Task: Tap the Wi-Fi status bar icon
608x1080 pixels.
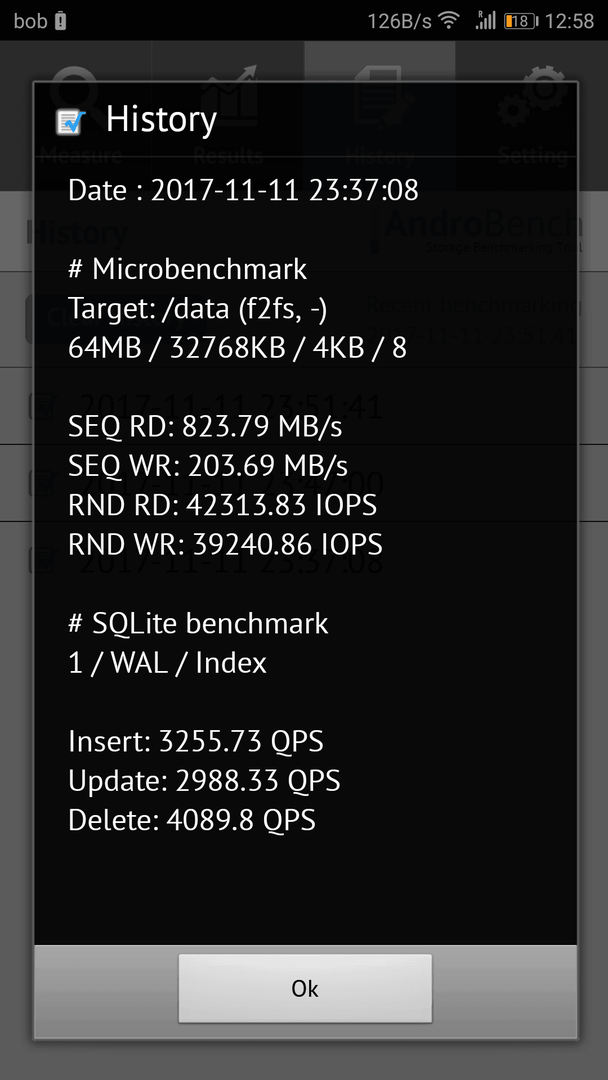Action: [449, 21]
